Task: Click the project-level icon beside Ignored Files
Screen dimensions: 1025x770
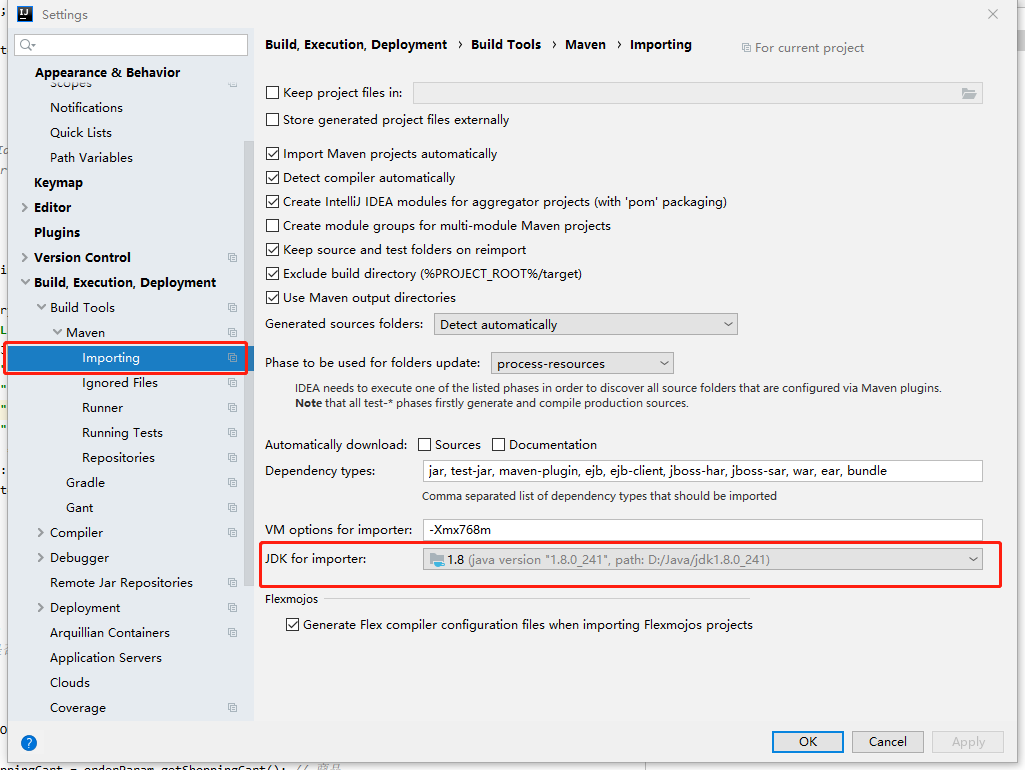Action: click(x=232, y=382)
